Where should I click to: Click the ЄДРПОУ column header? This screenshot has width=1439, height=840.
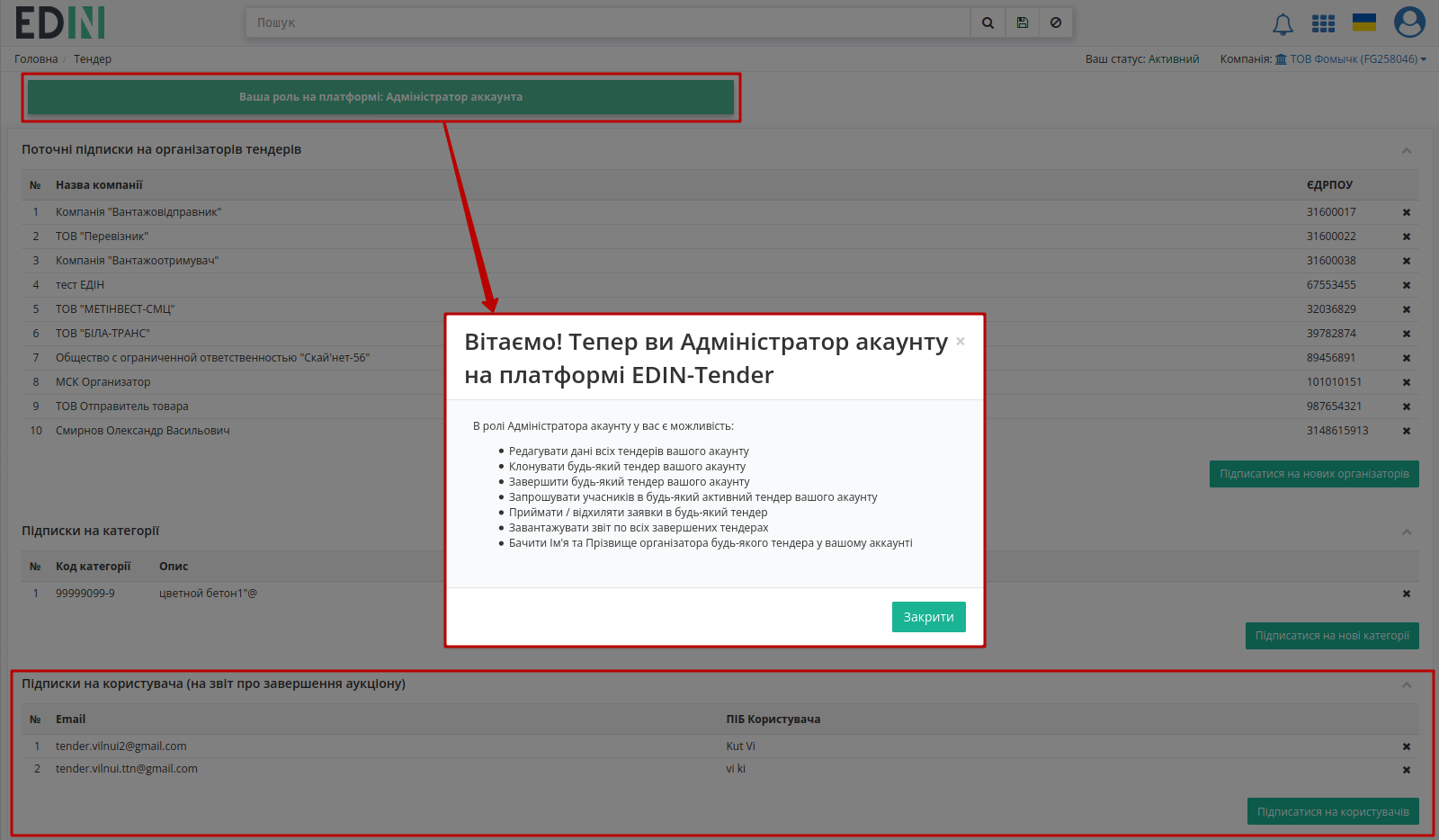1329,185
